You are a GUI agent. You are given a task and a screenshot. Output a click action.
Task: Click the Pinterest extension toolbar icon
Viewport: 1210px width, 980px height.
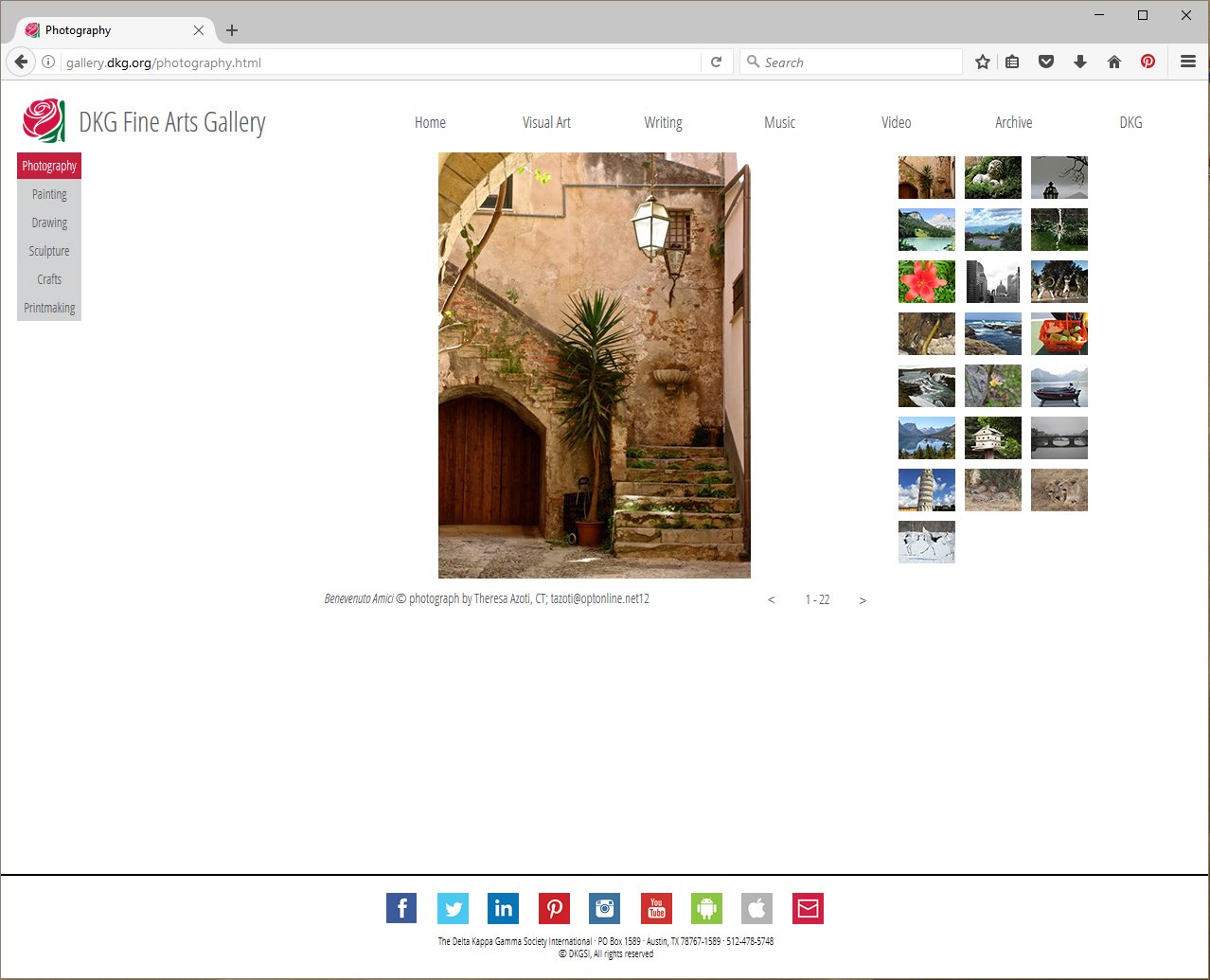point(1148,62)
